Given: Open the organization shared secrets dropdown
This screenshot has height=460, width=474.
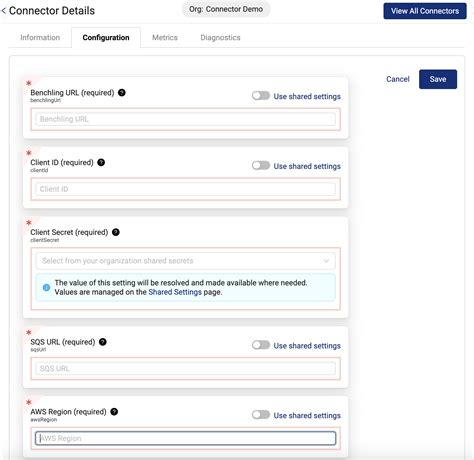Looking at the screenshot, I should click(x=185, y=261).
